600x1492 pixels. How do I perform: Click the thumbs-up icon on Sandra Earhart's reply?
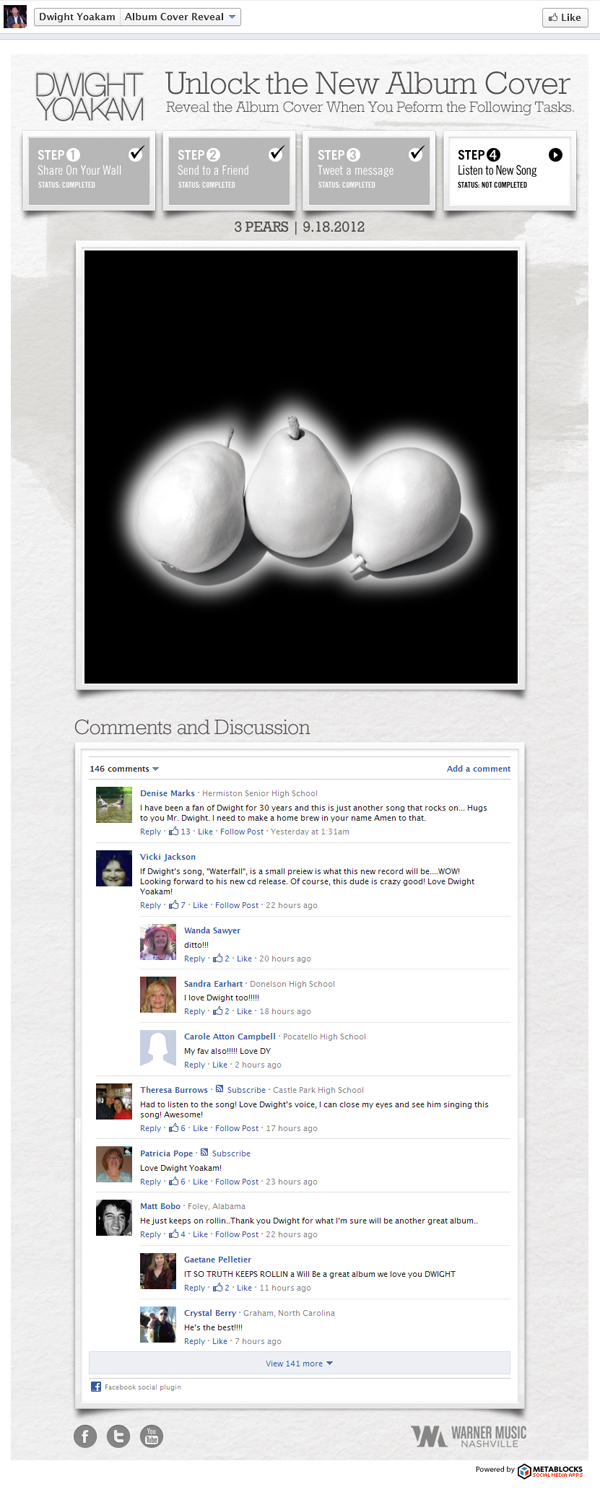click(x=218, y=1011)
